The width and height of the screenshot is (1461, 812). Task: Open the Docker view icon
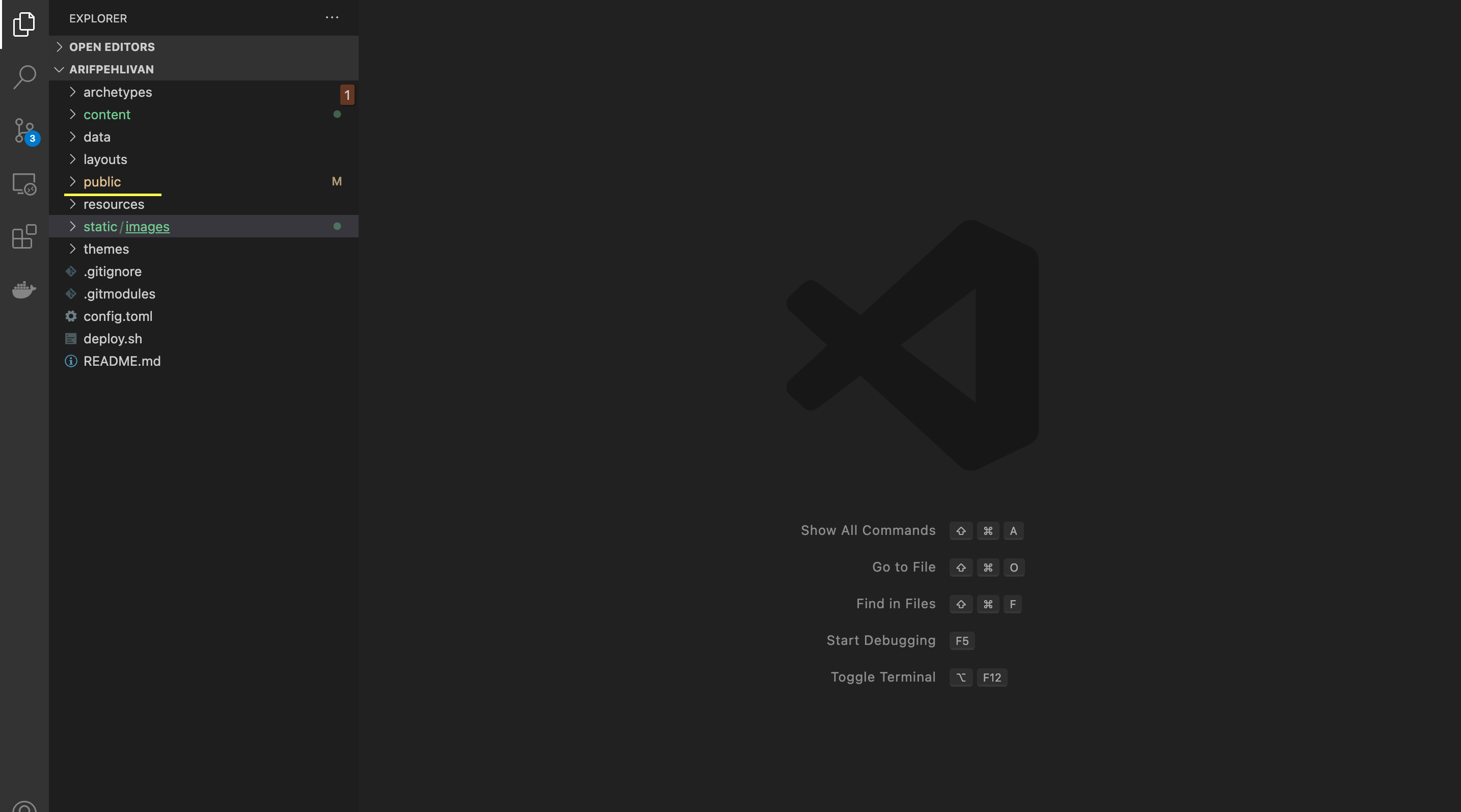pyautogui.click(x=24, y=289)
